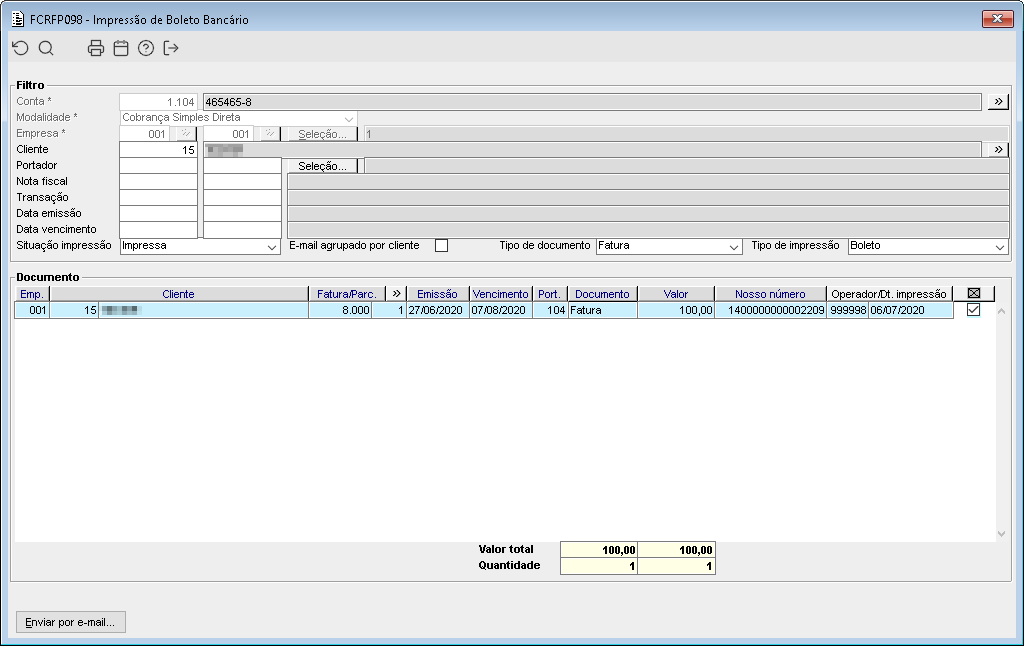Uncheck the selection box for invoice 8.000
Image resolution: width=1024 pixels, height=646 pixels.
[973, 310]
